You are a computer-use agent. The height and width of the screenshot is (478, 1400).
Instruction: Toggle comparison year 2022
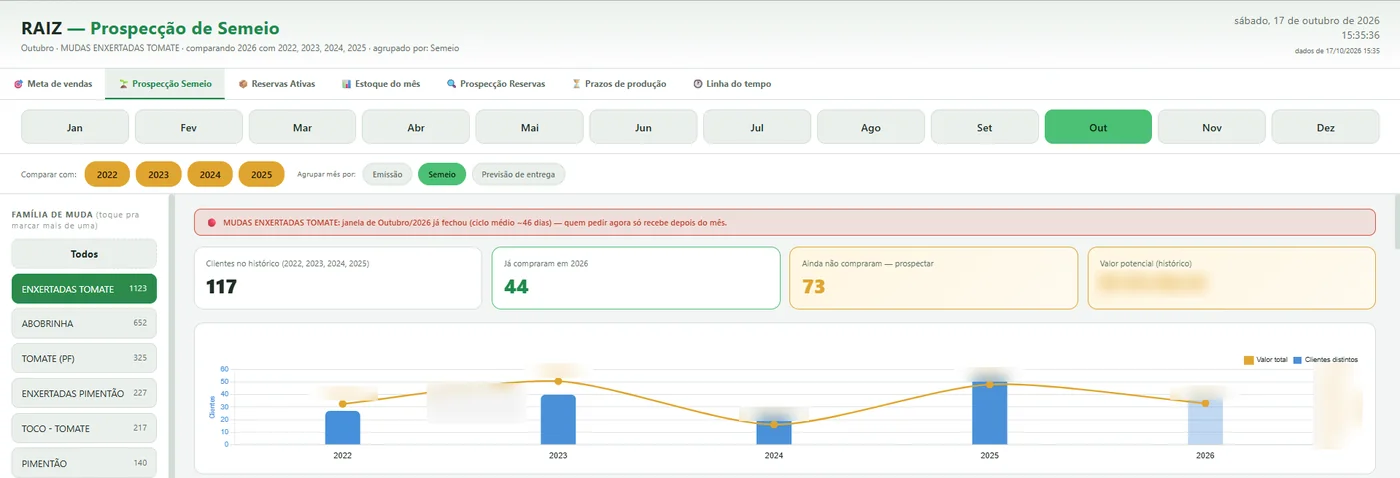click(107, 174)
